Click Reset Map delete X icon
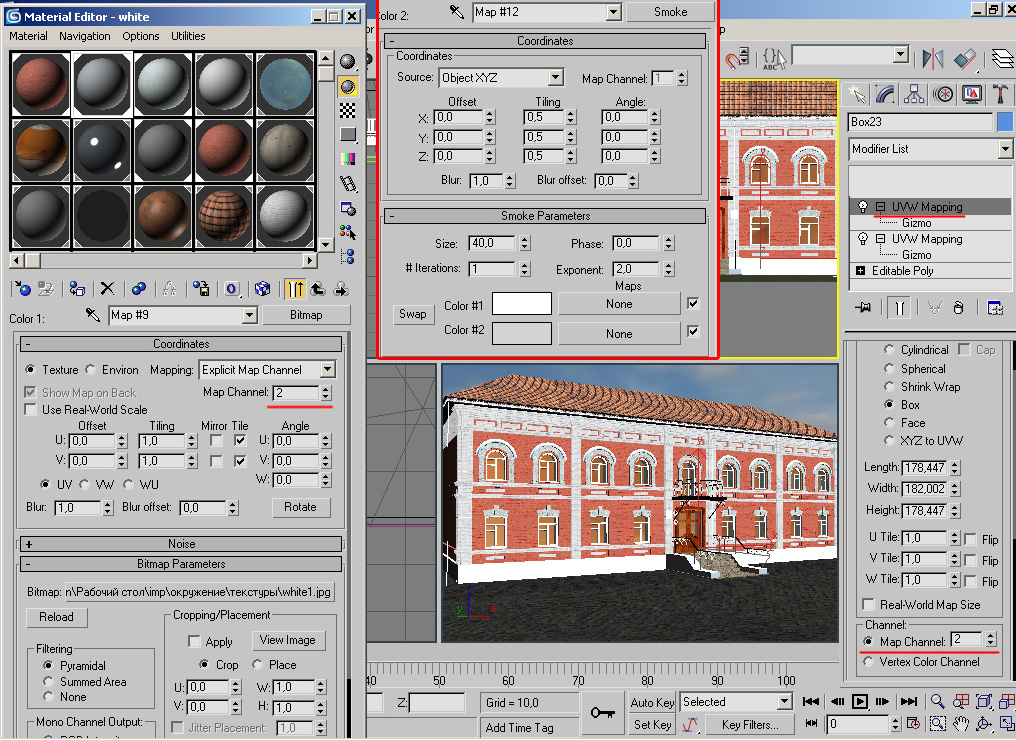This screenshot has height=740, width=1016. (x=107, y=289)
